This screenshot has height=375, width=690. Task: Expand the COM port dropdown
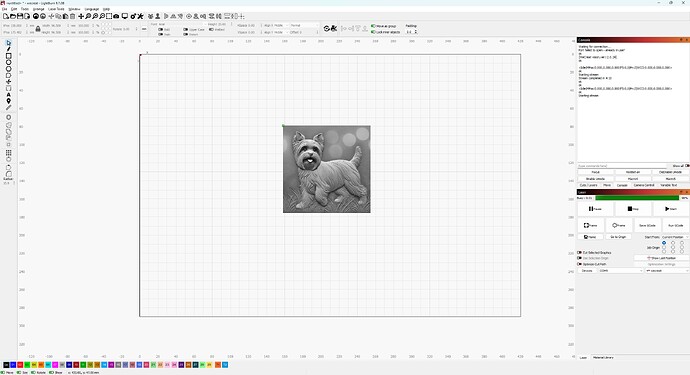tap(620, 271)
